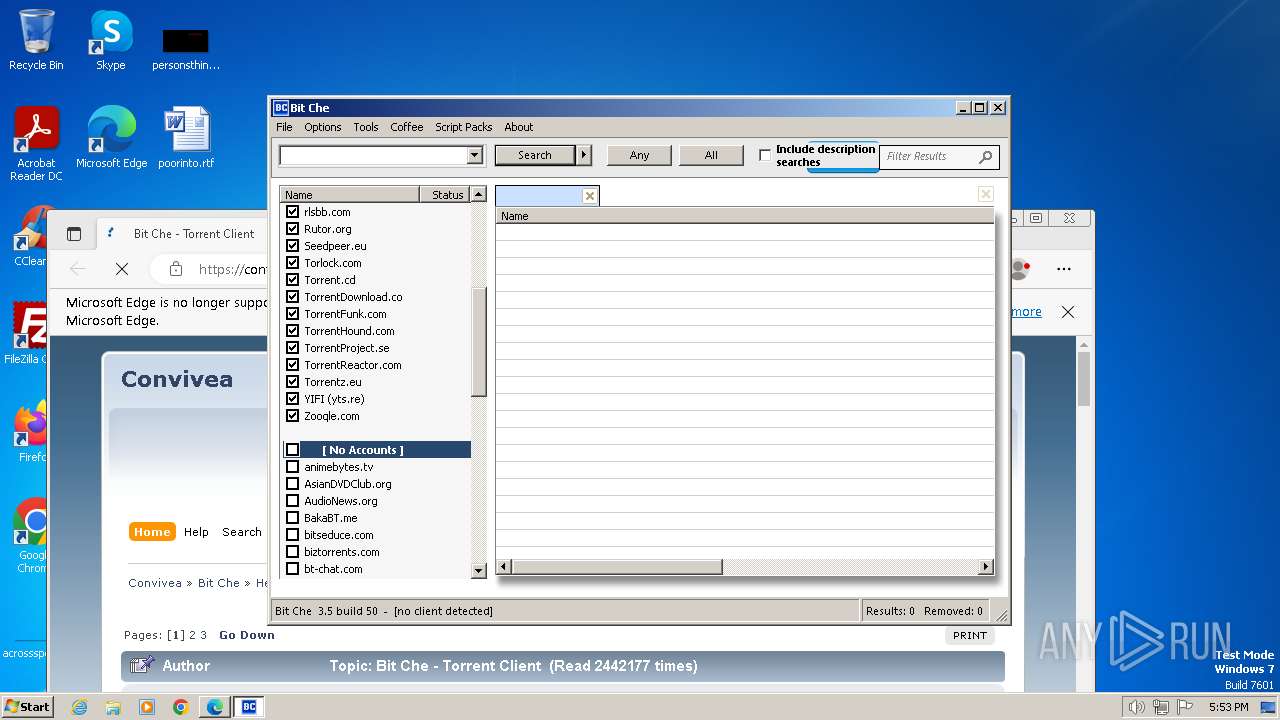Open the Script Packs menu
The height and width of the screenshot is (720, 1280).
pos(464,127)
